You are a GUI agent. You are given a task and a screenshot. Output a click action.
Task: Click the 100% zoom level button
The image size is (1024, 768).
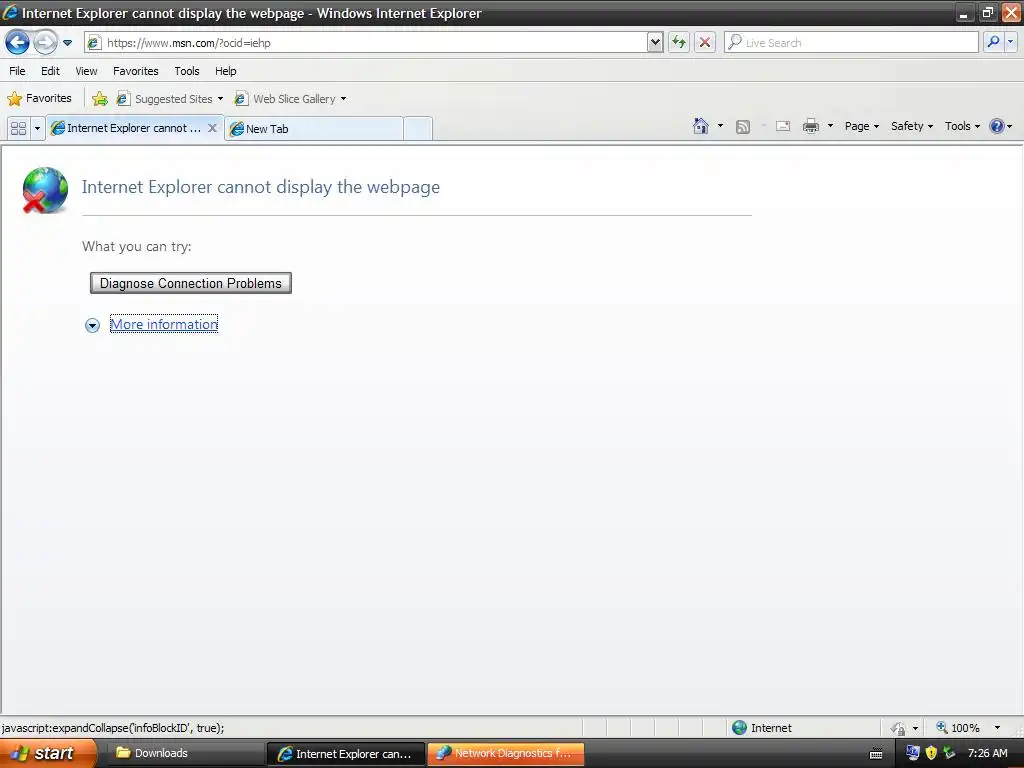pos(958,728)
